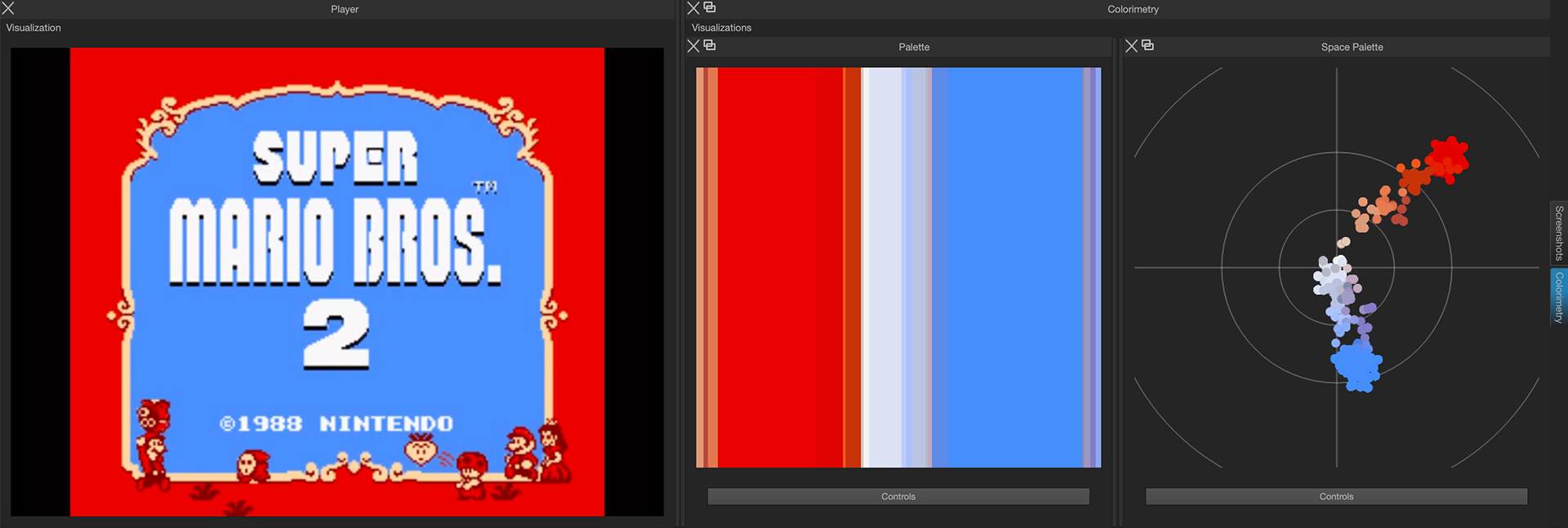
Task: Pop out the Palette panel window icon
Action: click(x=710, y=45)
